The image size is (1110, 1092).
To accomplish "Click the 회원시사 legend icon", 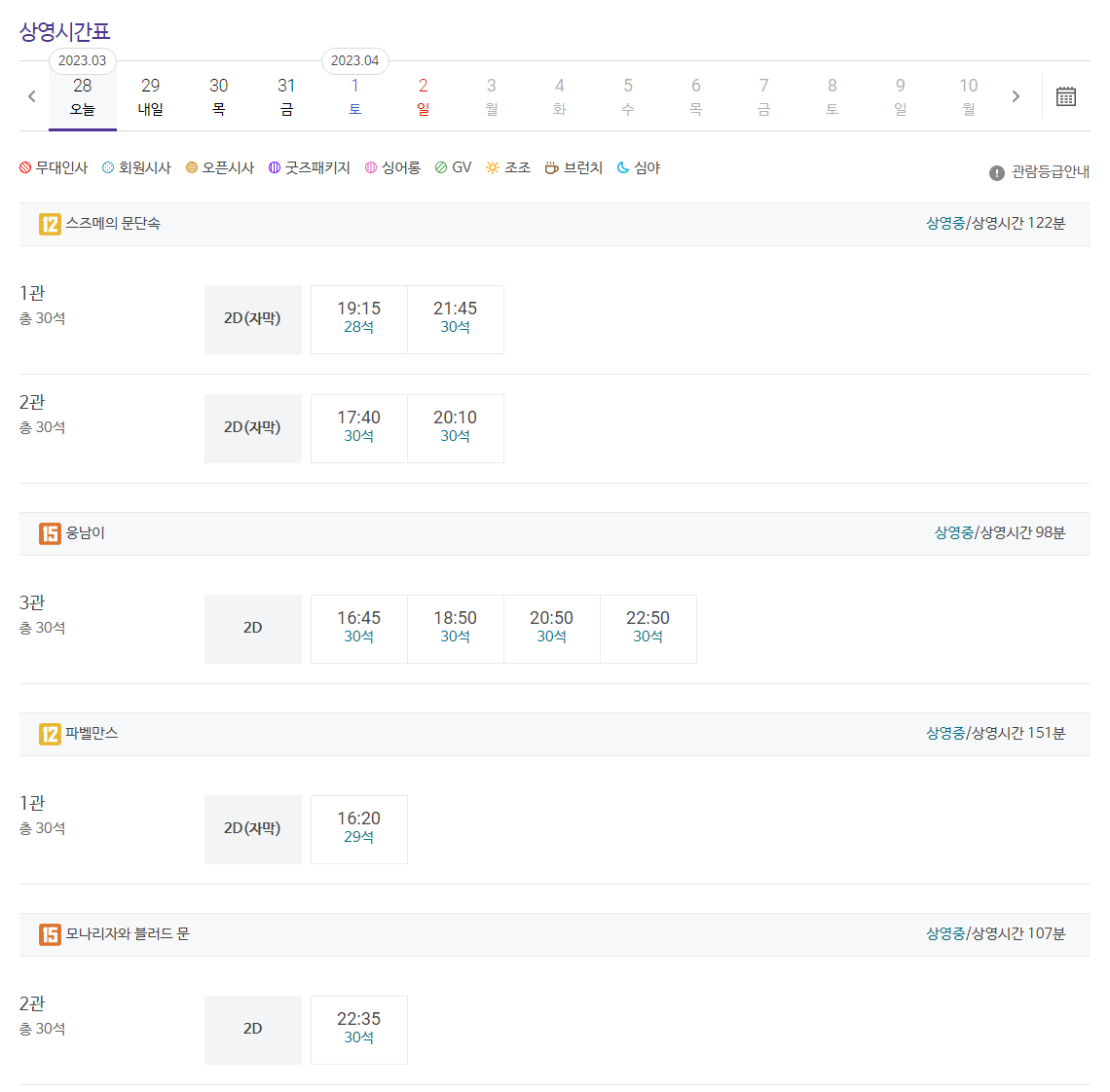I will (x=108, y=167).
